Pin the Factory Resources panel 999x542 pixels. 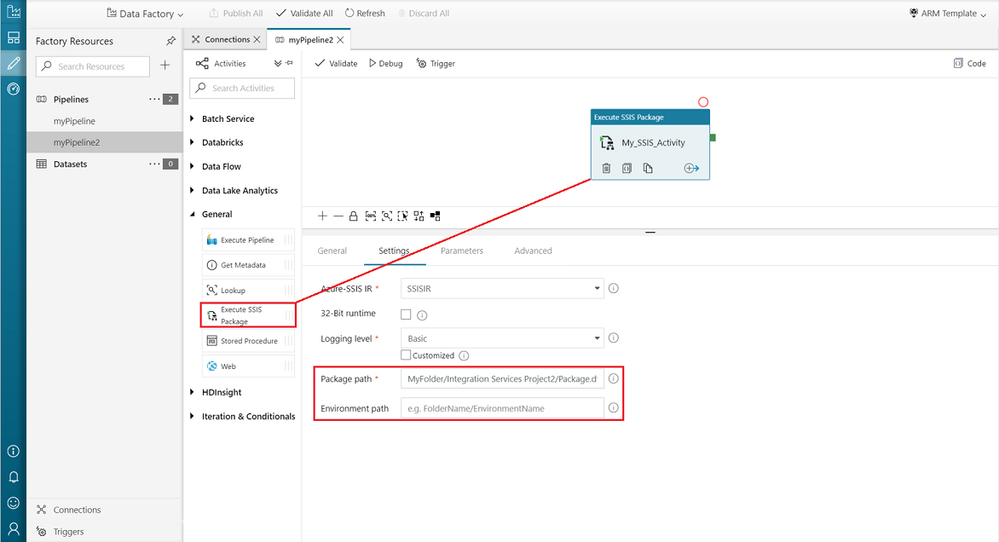pyautogui.click(x=170, y=41)
